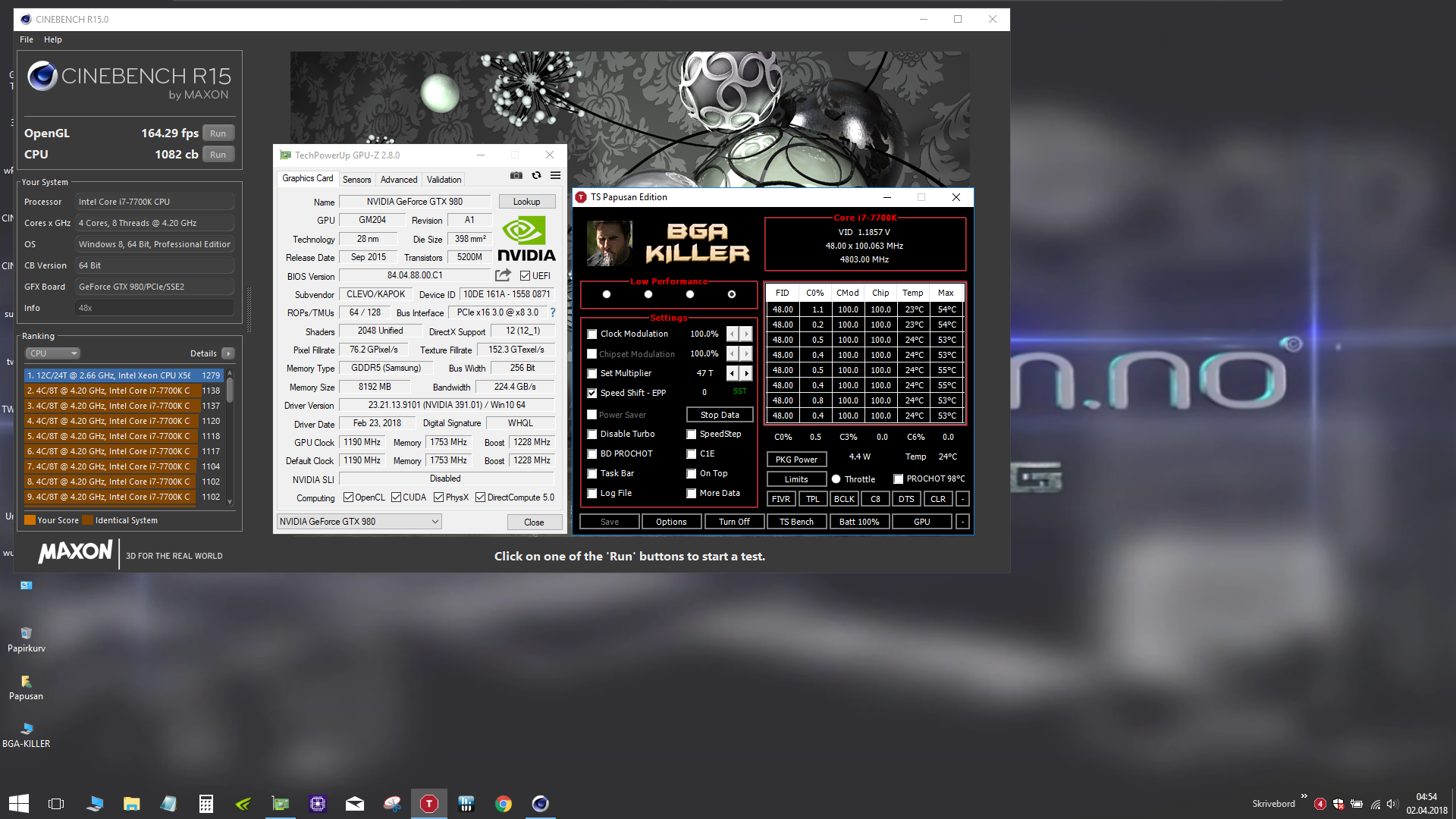Click battery tray icon

click(x=1357, y=804)
